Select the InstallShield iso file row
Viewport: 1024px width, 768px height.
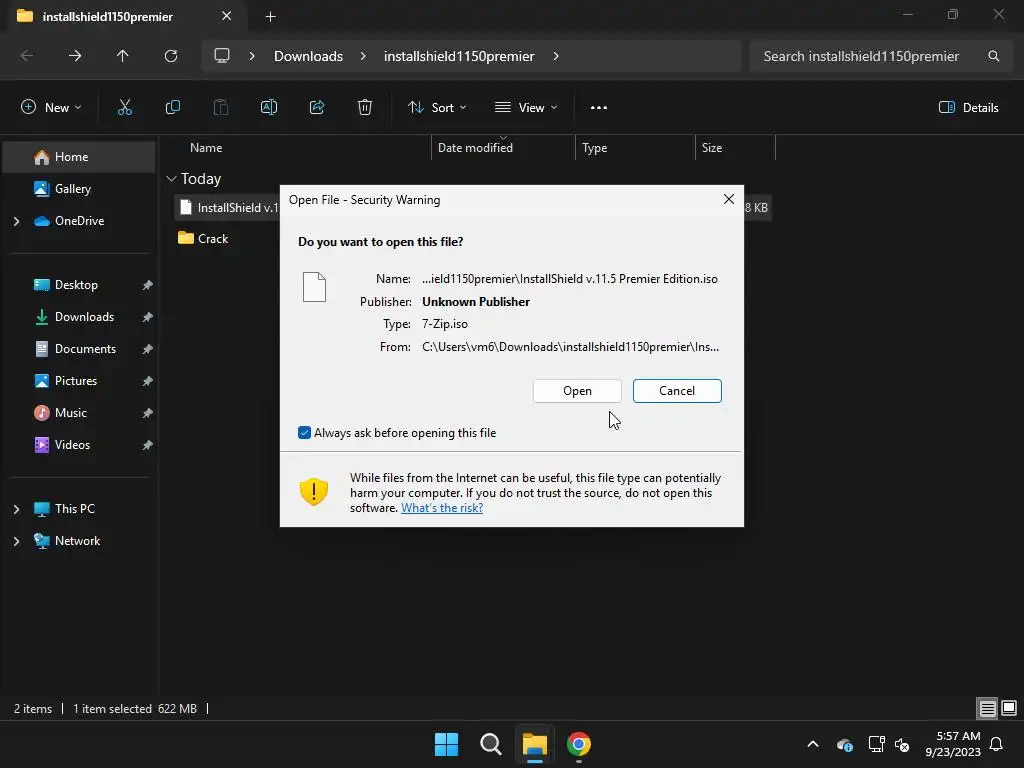227,208
